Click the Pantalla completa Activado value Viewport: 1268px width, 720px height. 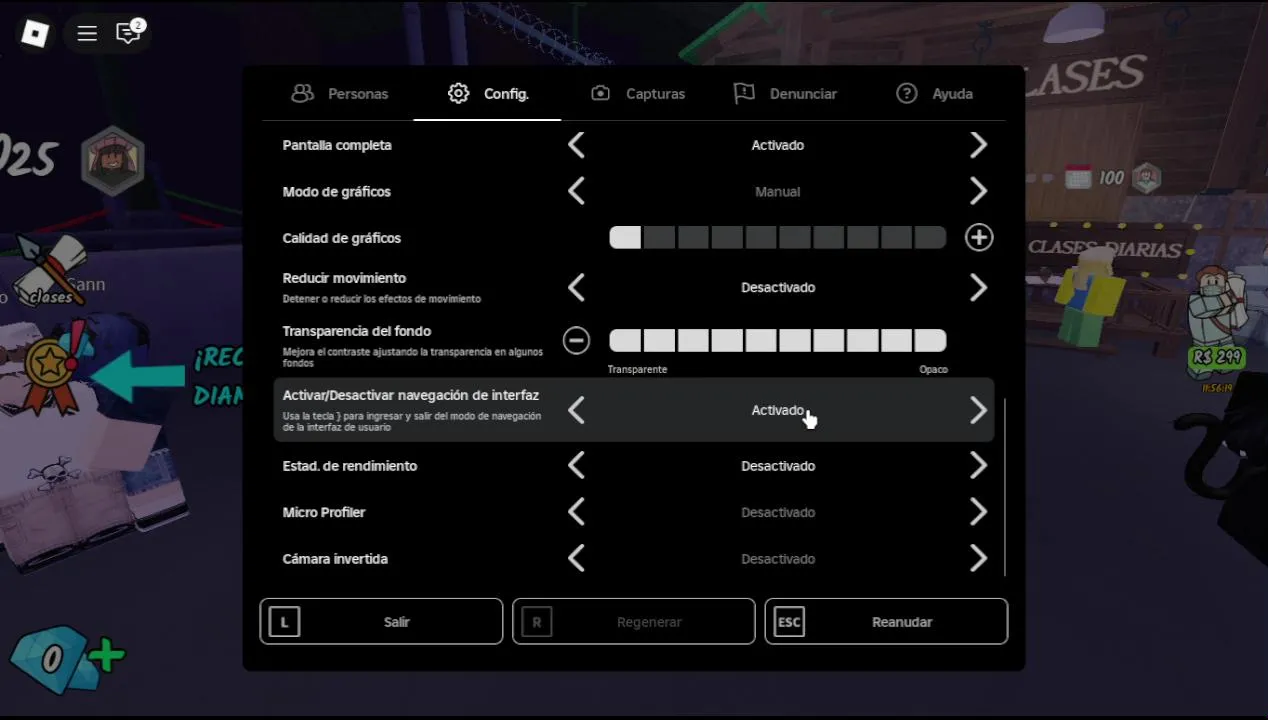(x=777, y=145)
